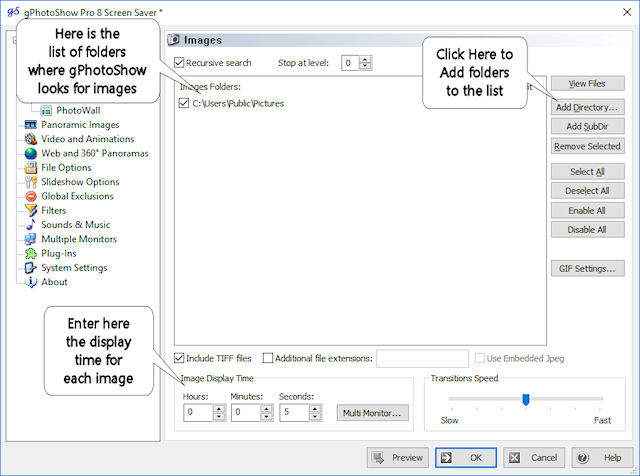Click the Add SubDir button
The image size is (640, 476).
587,127
